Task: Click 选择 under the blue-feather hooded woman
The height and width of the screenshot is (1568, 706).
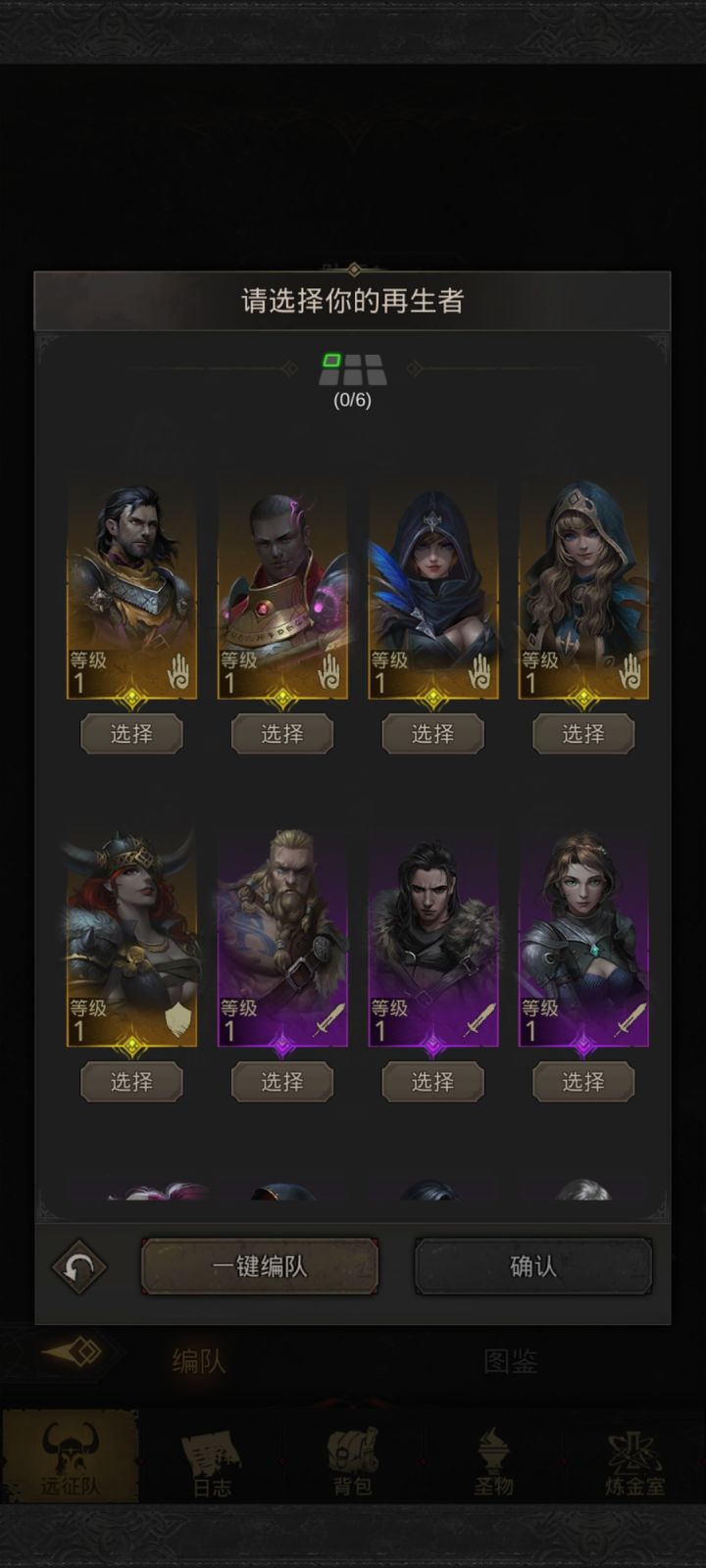Action: coord(432,734)
